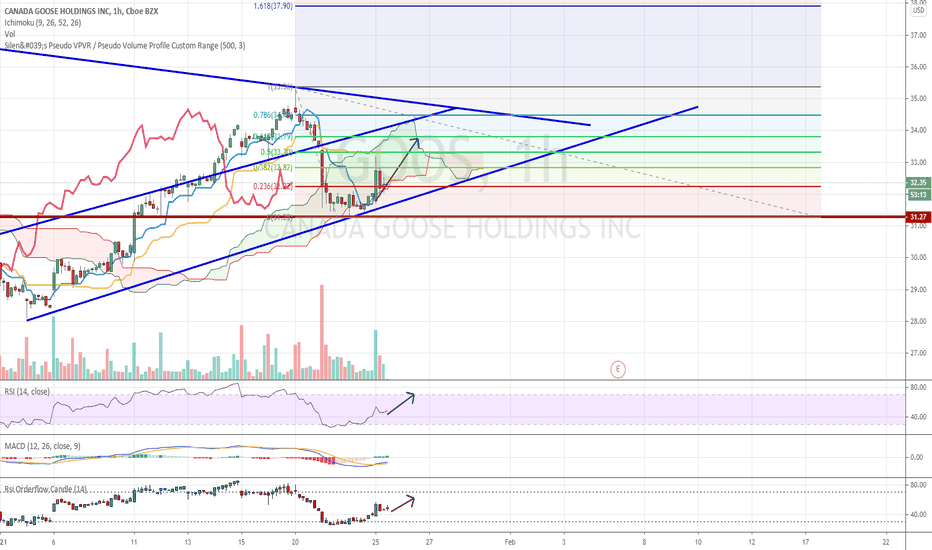Select the Ichimoku (9, 26, 52, 26) indicator label

tap(43, 23)
